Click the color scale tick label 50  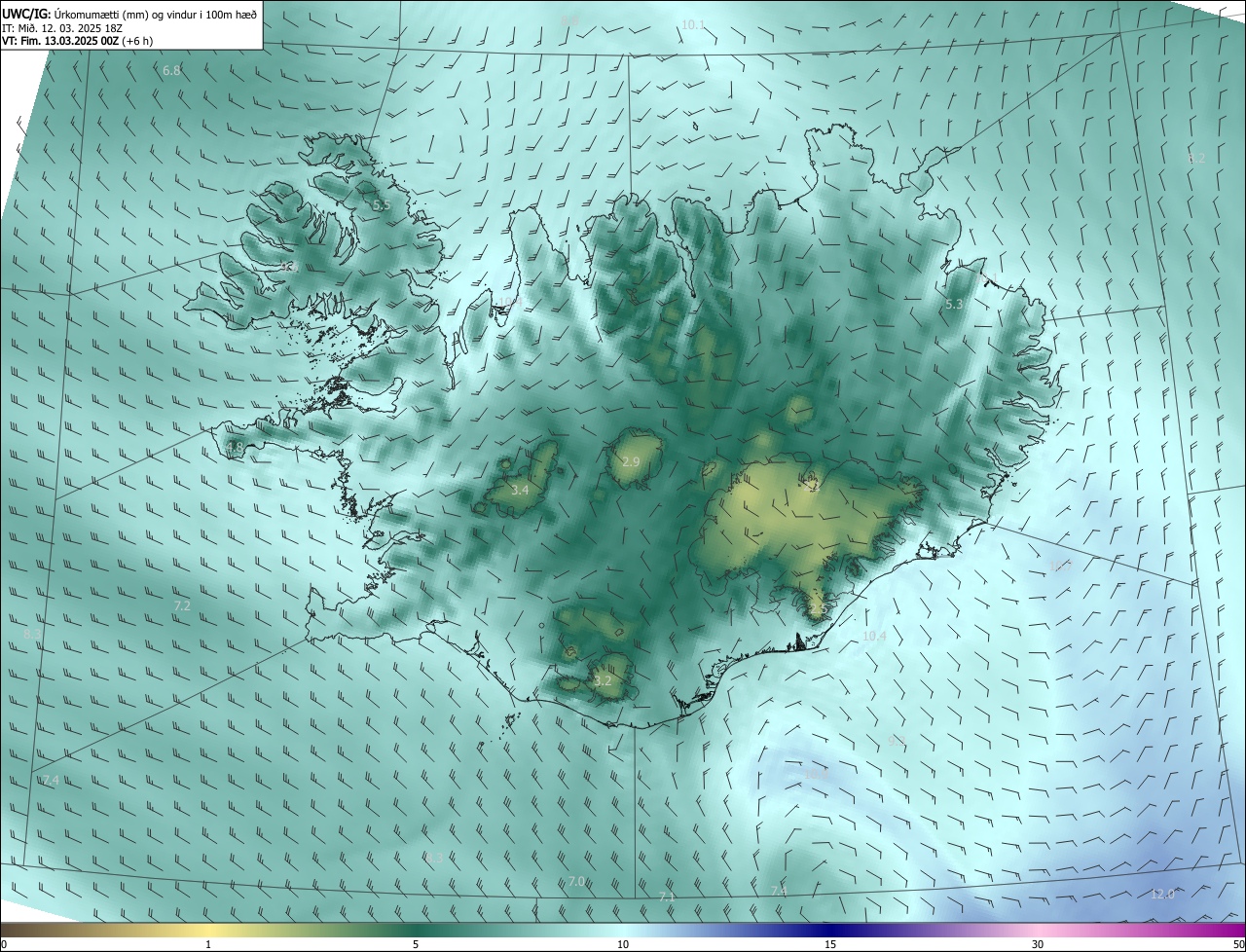(1238, 944)
